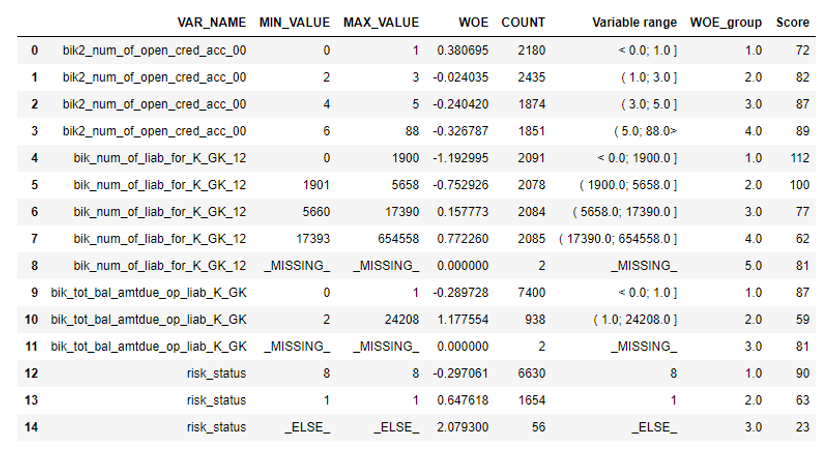The width and height of the screenshot is (838, 449).
Task: Click variable range ( 17390.0; 654558.0 ]
Action: [618, 238]
